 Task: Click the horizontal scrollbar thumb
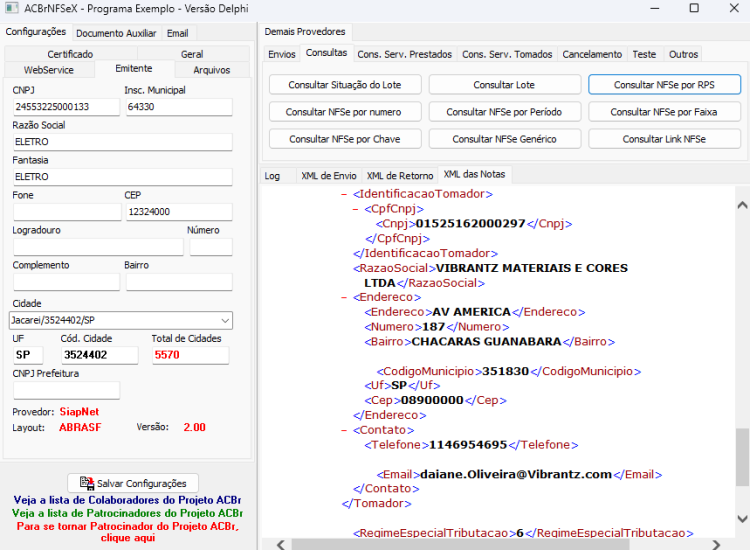point(461,544)
